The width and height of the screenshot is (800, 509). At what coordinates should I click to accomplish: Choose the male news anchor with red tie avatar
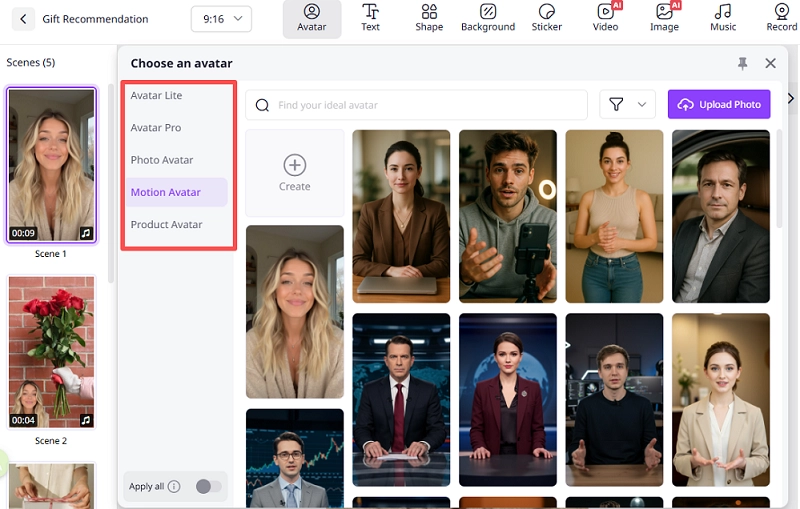(x=401, y=400)
